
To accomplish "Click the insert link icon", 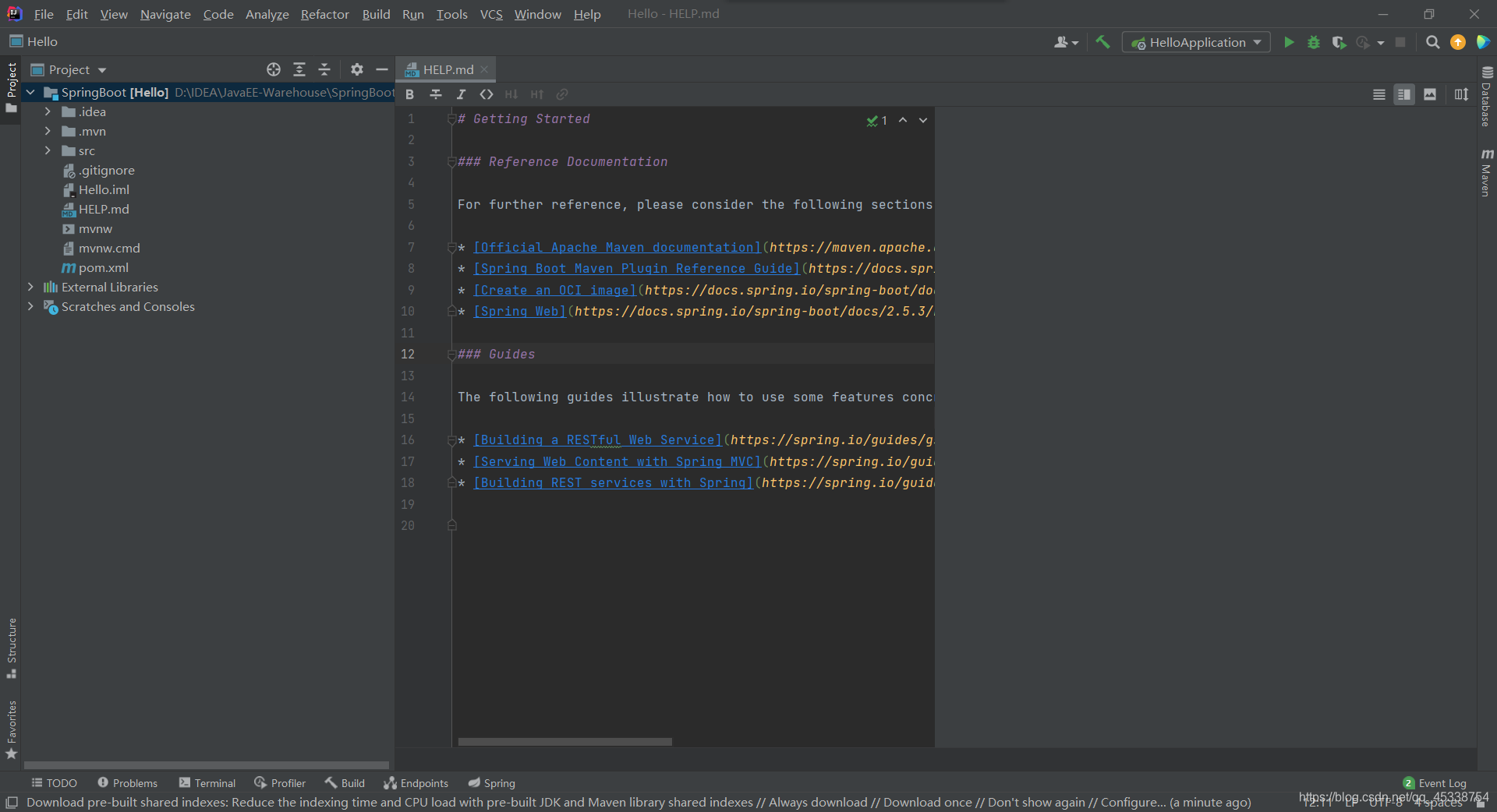I will 562,94.
